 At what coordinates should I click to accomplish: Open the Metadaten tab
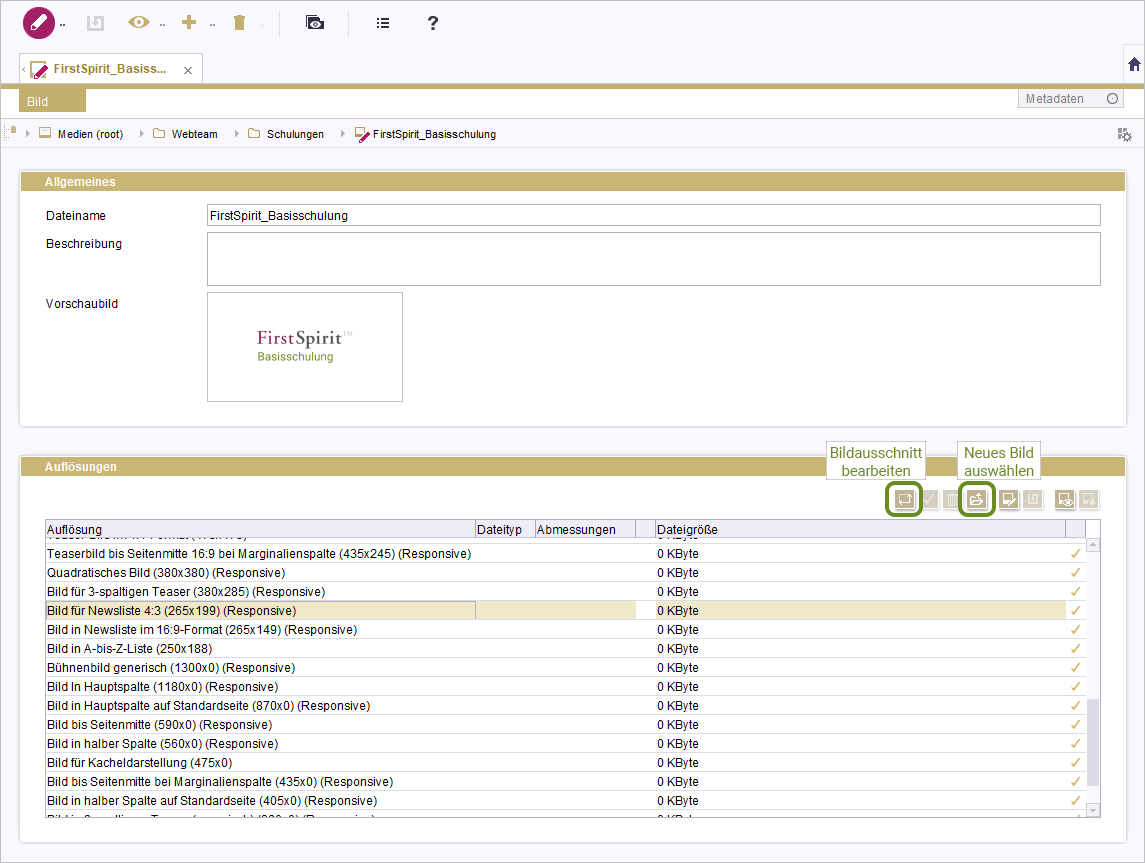(1071, 99)
